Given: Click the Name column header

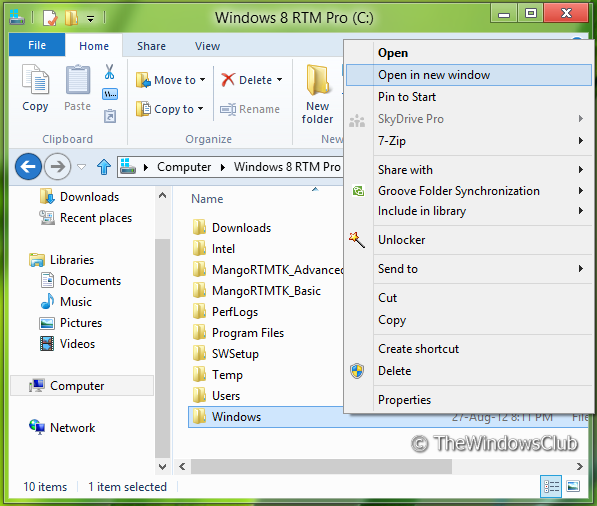Looking at the screenshot, I should 207,199.
